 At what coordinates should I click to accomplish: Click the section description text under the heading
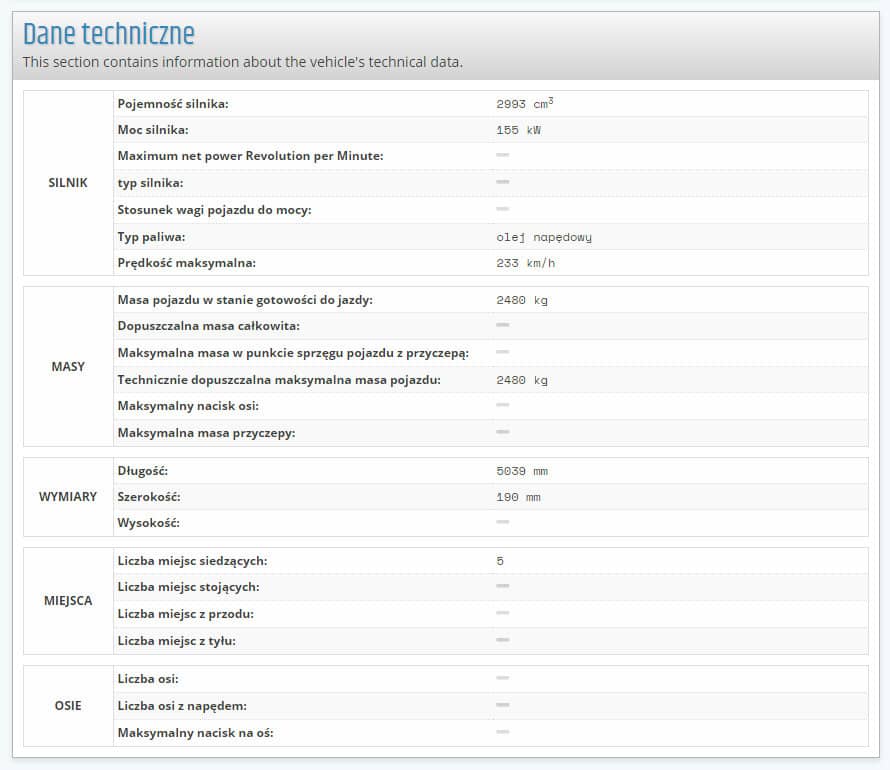[x=243, y=62]
